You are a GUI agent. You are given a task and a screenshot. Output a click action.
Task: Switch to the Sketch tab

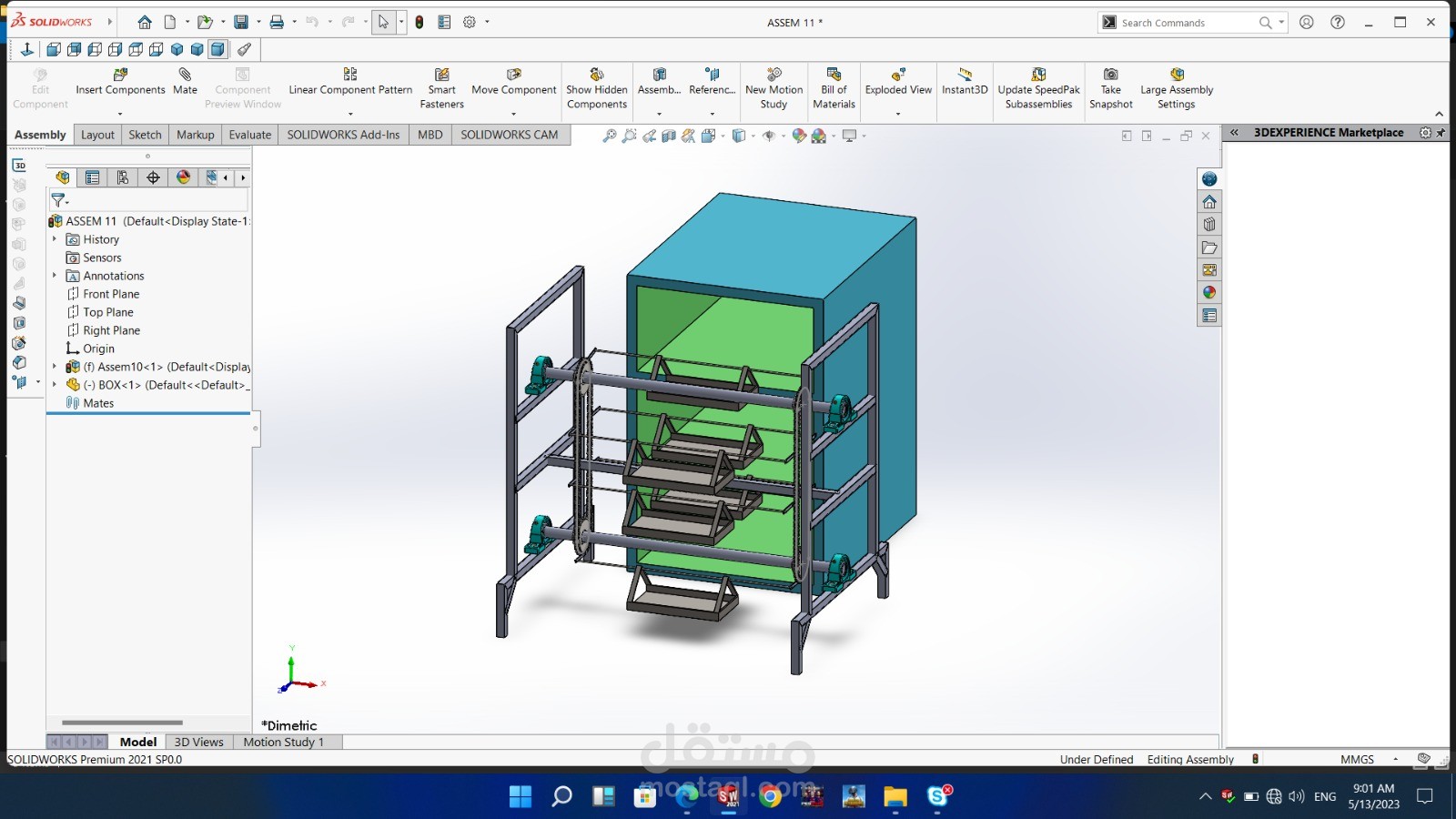(x=145, y=135)
